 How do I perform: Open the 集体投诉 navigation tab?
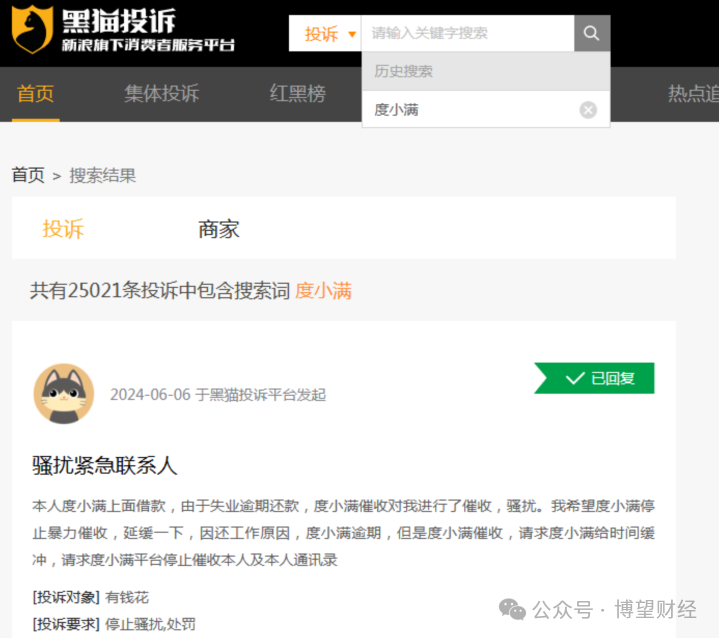click(x=162, y=94)
